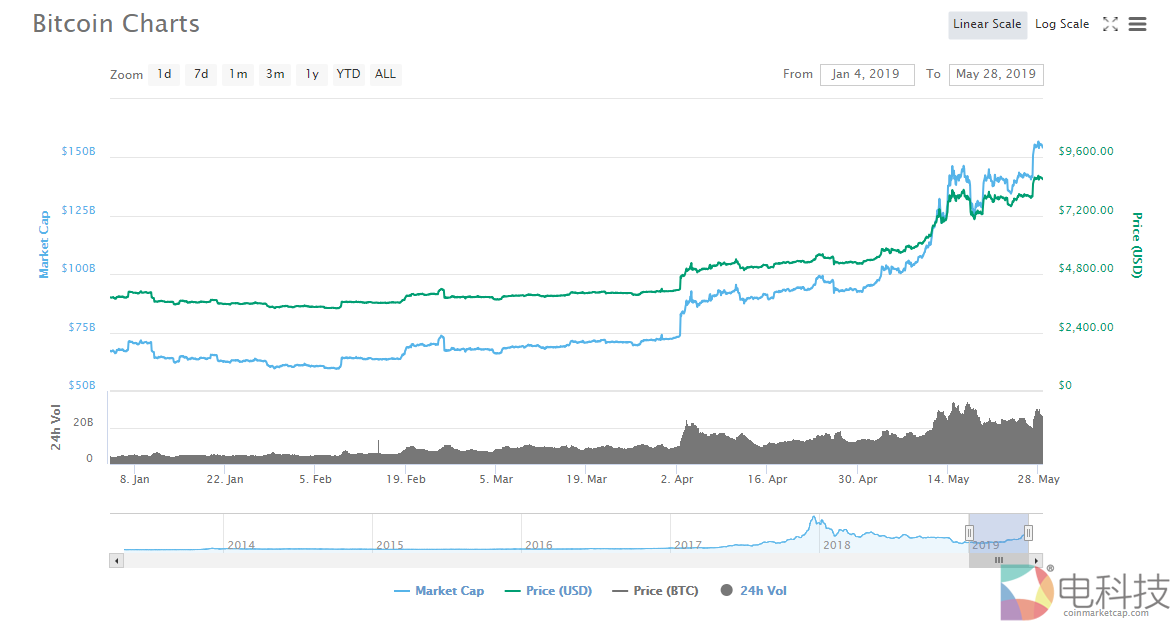Toggle 24h Vol series in legend
Viewport: 1174px width, 627px height.
point(753,591)
